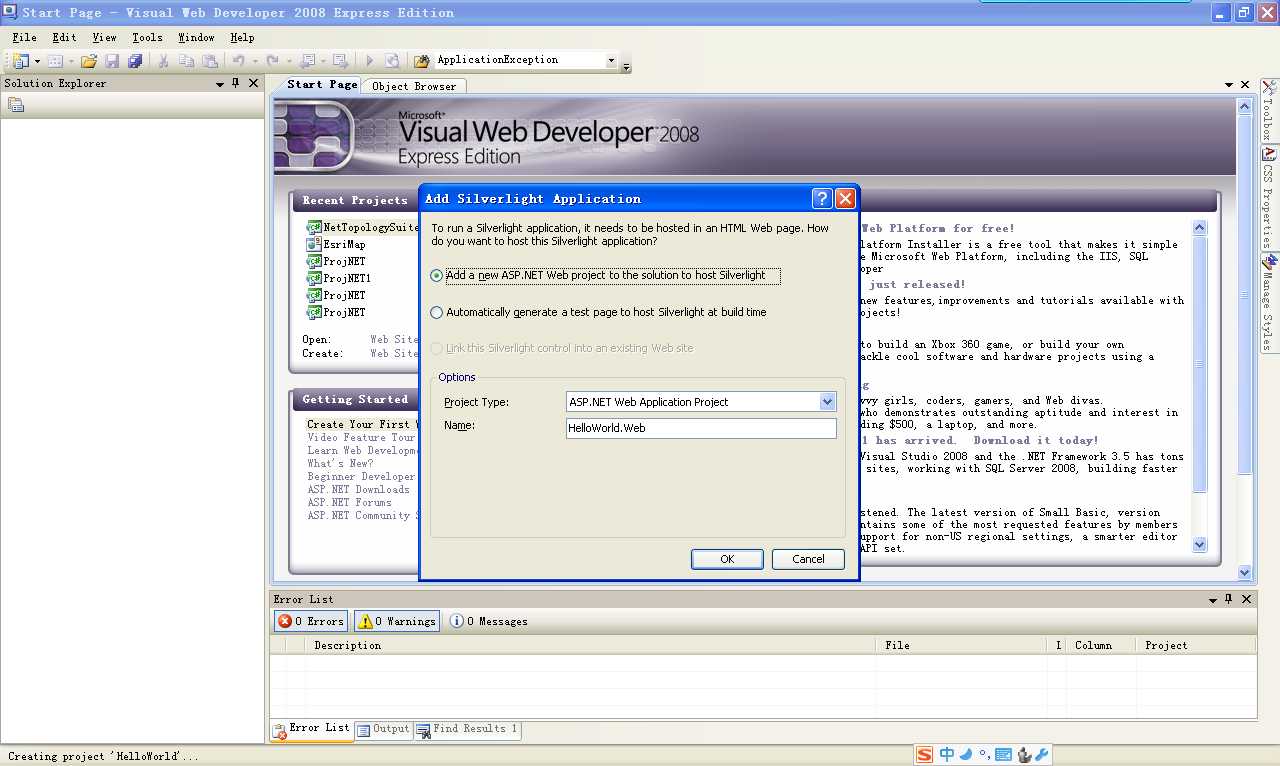Click the Redo arrow icon
1280x766 pixels.
pos(272,61)
